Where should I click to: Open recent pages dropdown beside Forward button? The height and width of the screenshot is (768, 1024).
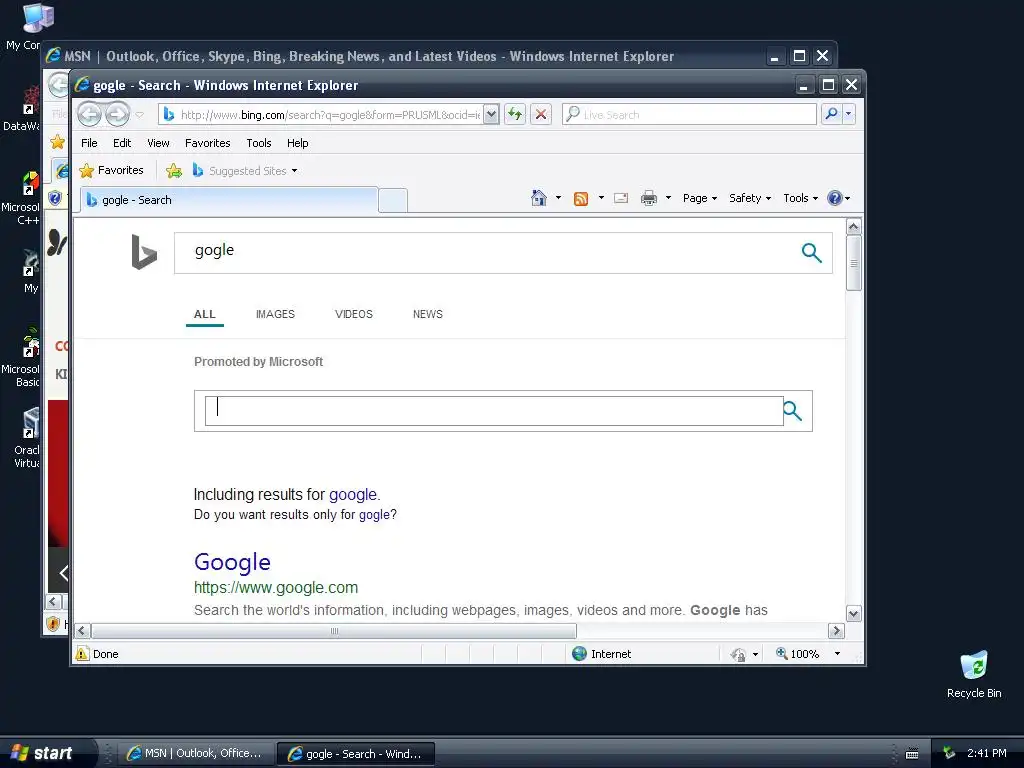[x=139, y=115]
